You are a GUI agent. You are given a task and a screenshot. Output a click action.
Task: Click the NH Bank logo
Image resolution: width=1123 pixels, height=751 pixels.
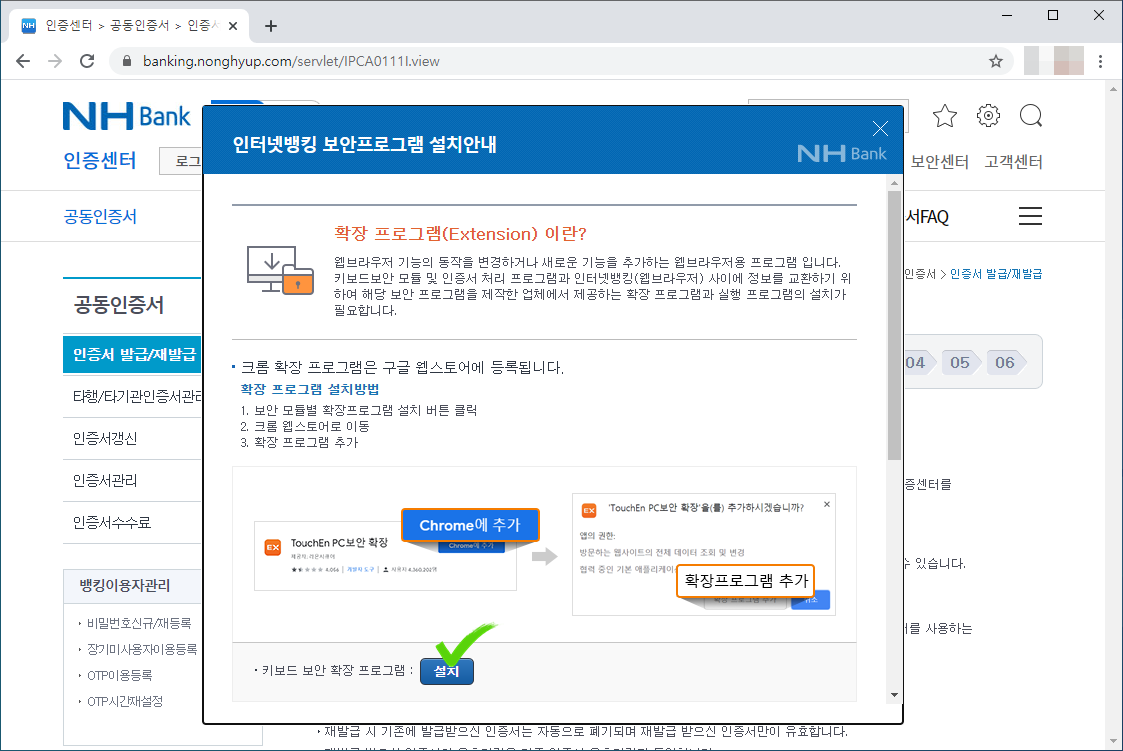(x=127, y=116)
